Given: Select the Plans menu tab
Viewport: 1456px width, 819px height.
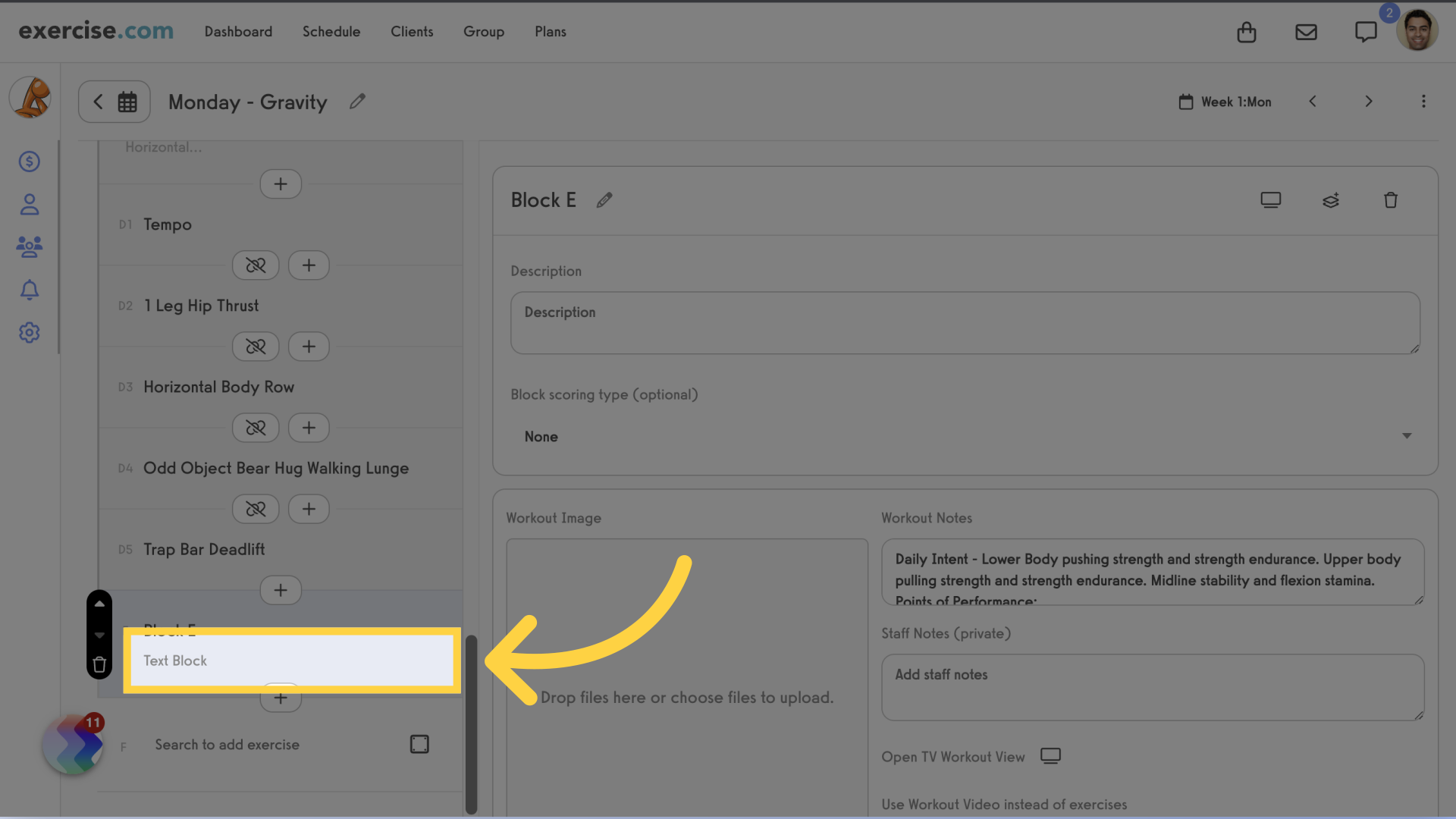Looking at the screenshot, I should click(550, 31).
